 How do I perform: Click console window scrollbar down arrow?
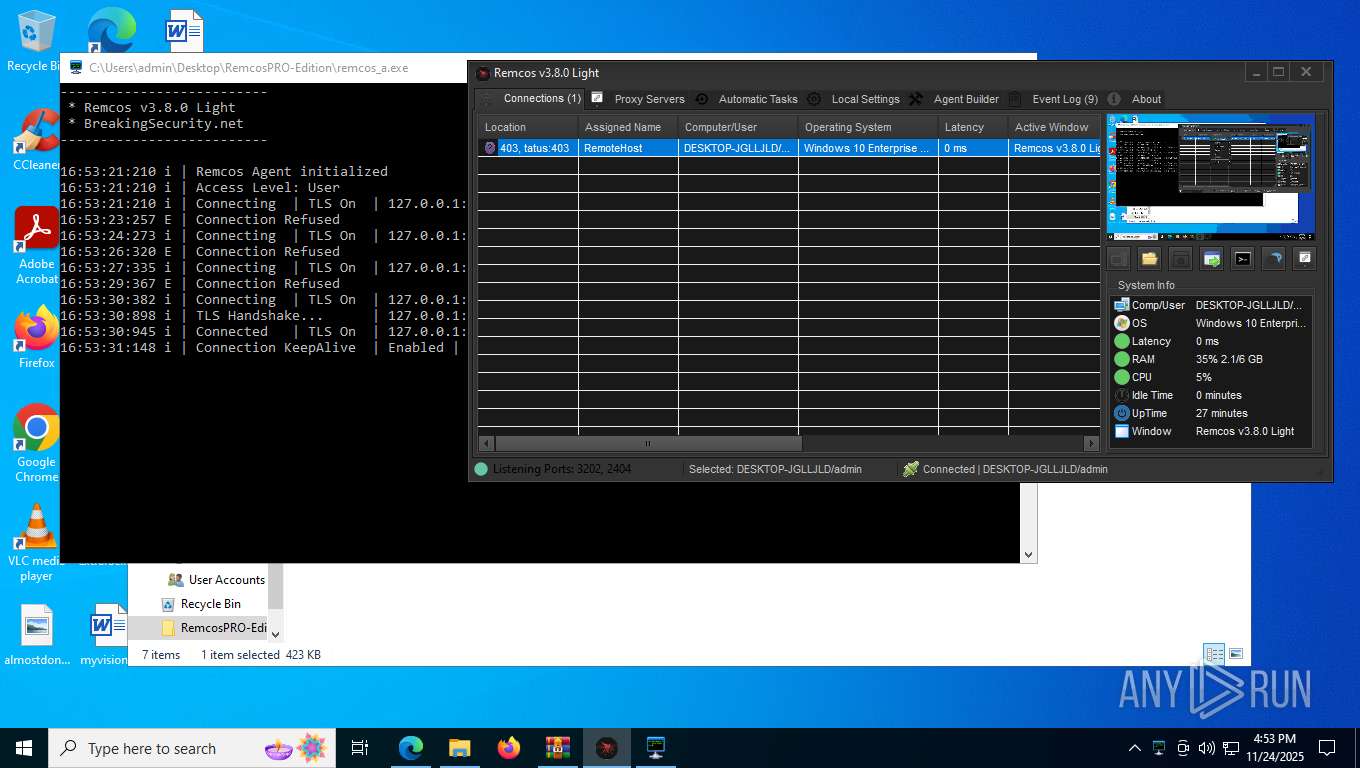(x=1028, y=554)
